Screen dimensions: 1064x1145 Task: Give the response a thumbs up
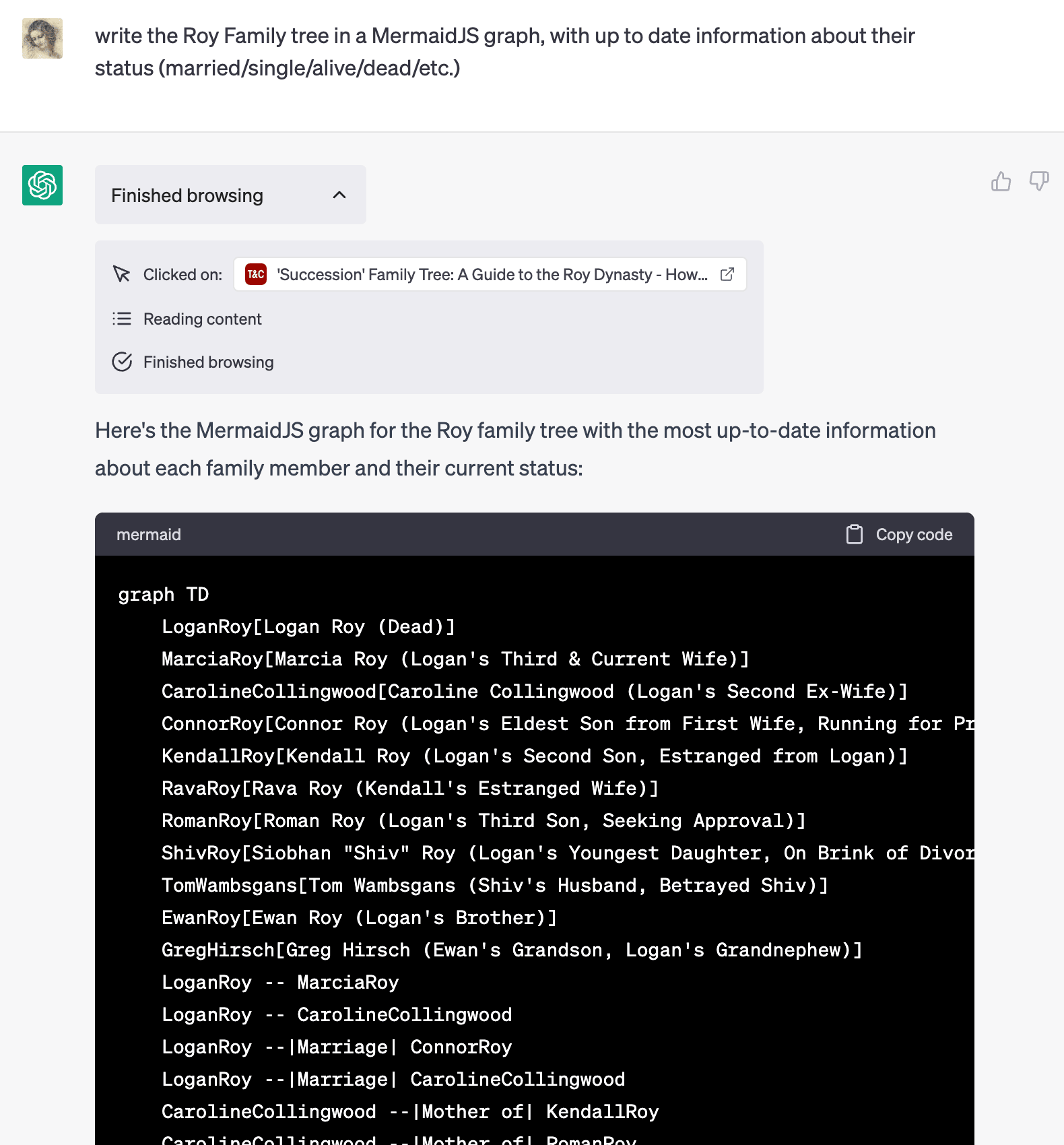click(x=1001, y=182)
